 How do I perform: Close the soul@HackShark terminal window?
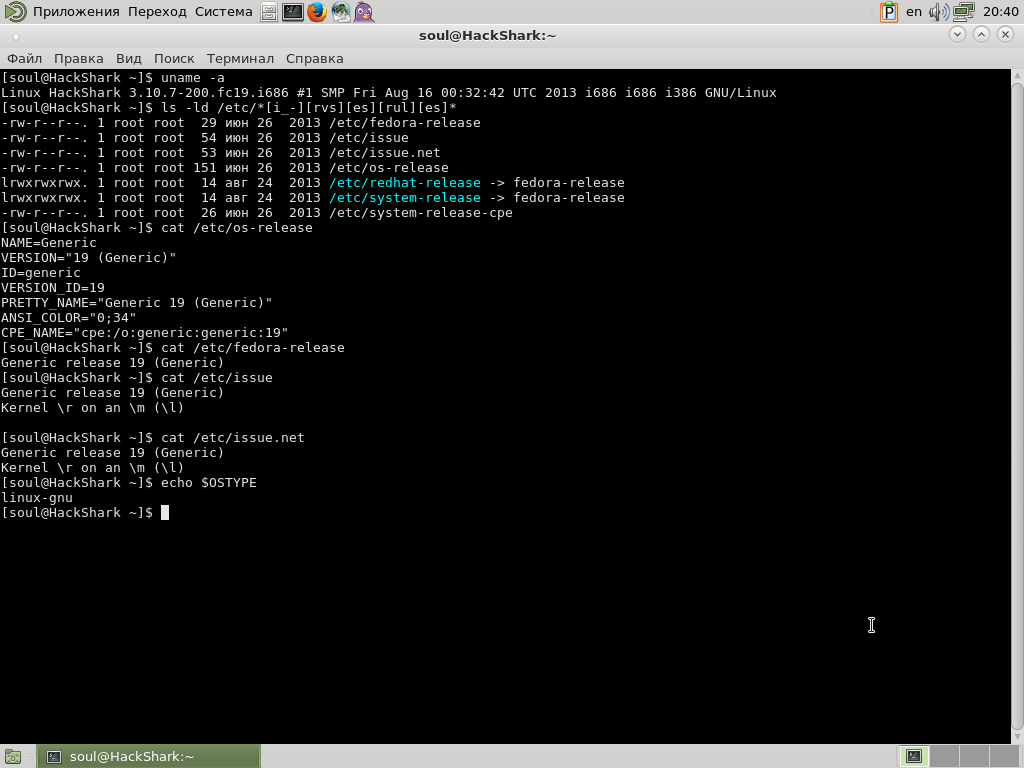[1006, 35]
